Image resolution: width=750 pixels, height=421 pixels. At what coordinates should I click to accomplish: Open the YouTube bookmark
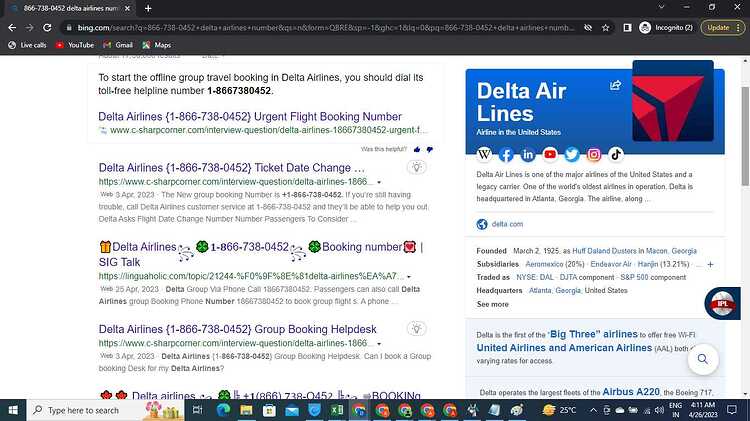(x=75, y=45)
